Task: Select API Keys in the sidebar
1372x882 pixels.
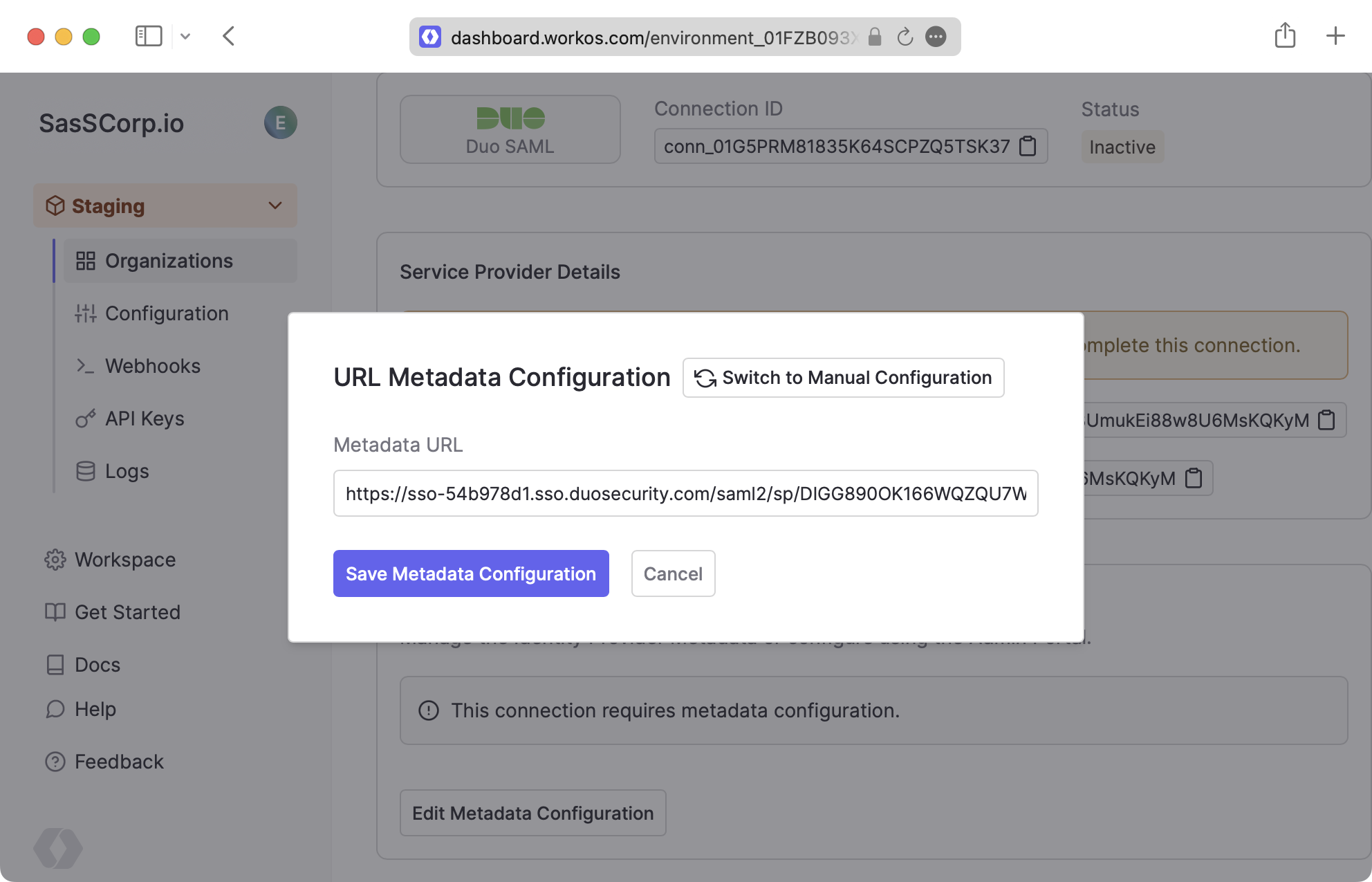Action: point(145,419)
